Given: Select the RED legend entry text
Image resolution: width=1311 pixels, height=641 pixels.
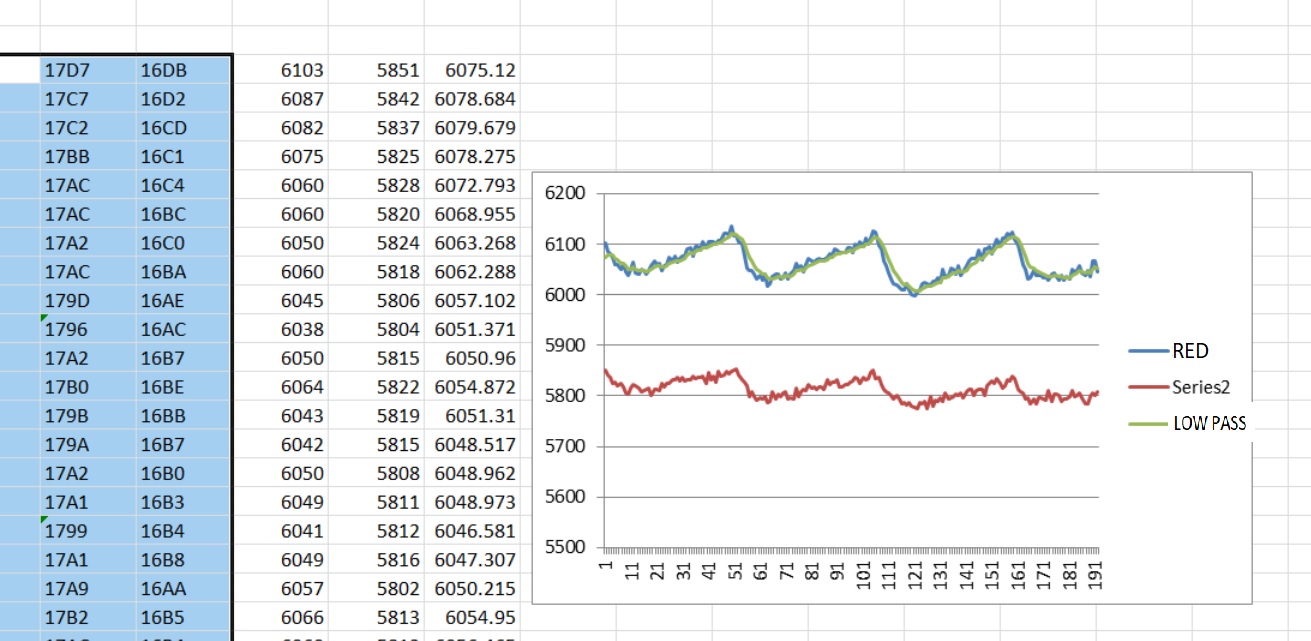Looking at the screenshot, I should coord(1190,351).
